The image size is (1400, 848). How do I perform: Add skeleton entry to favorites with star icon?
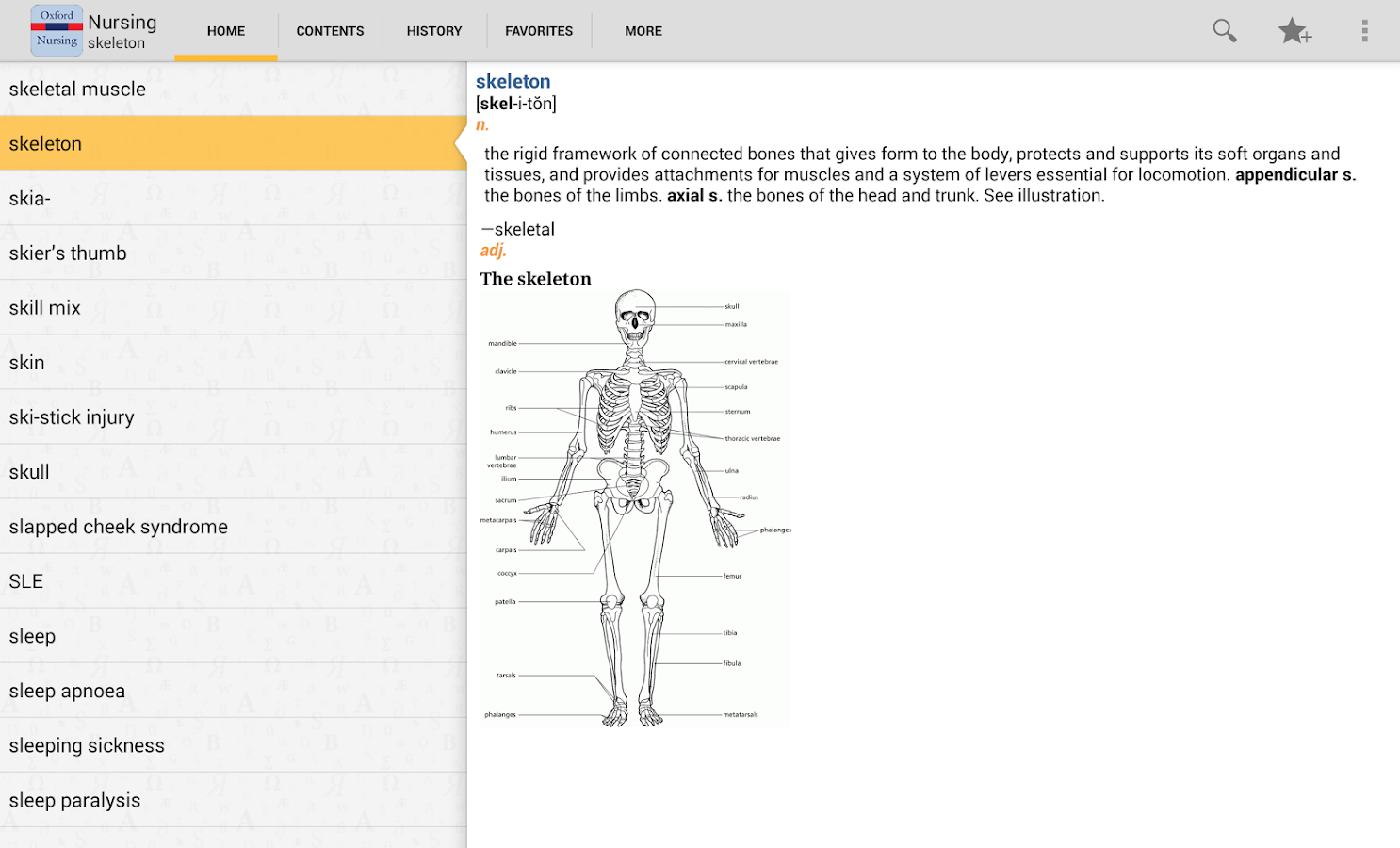tap(1294, 30)
